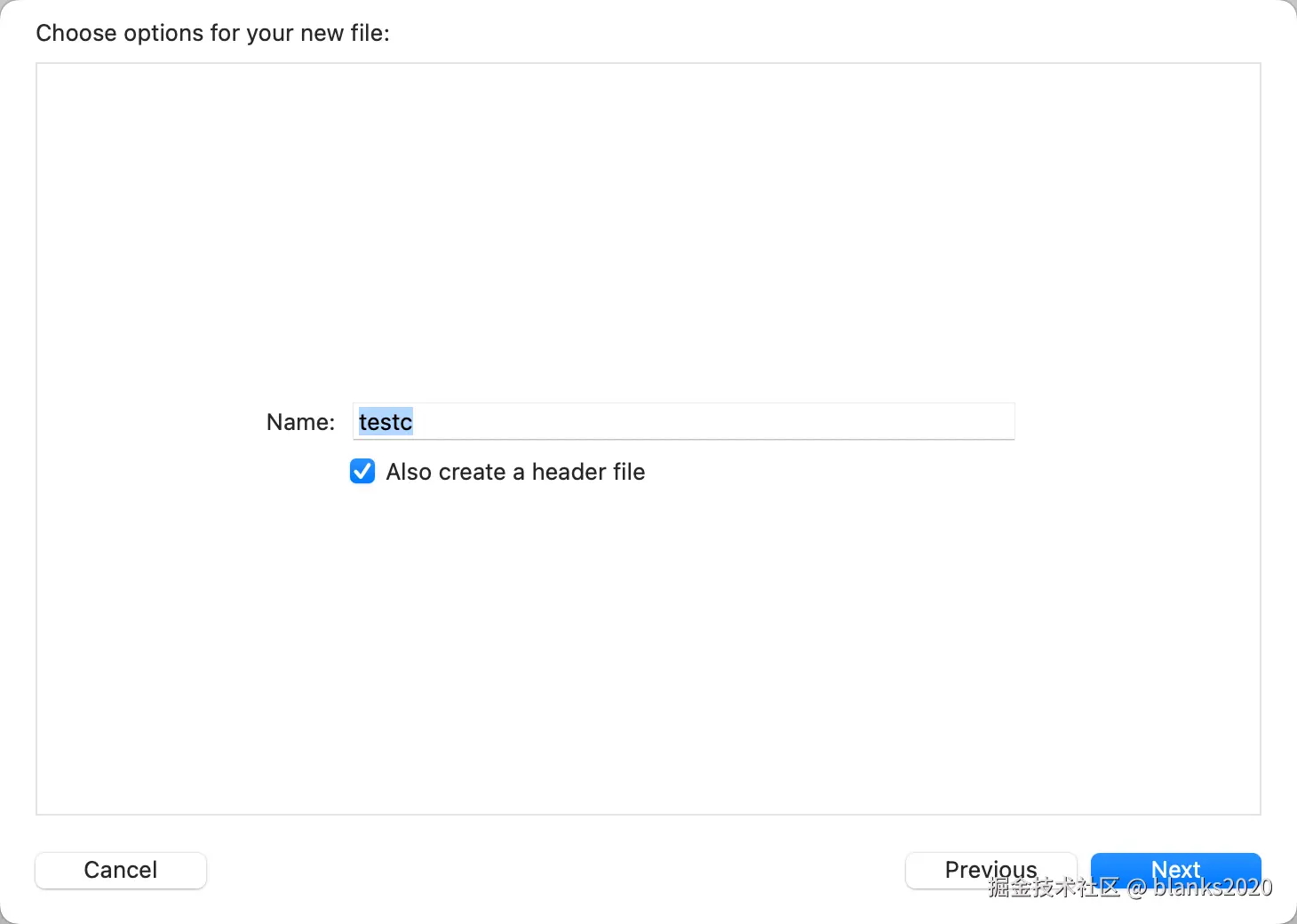Click the blanks2020 watermark text
This screenshot has height=924, width=1297.
pos(1213,888)
